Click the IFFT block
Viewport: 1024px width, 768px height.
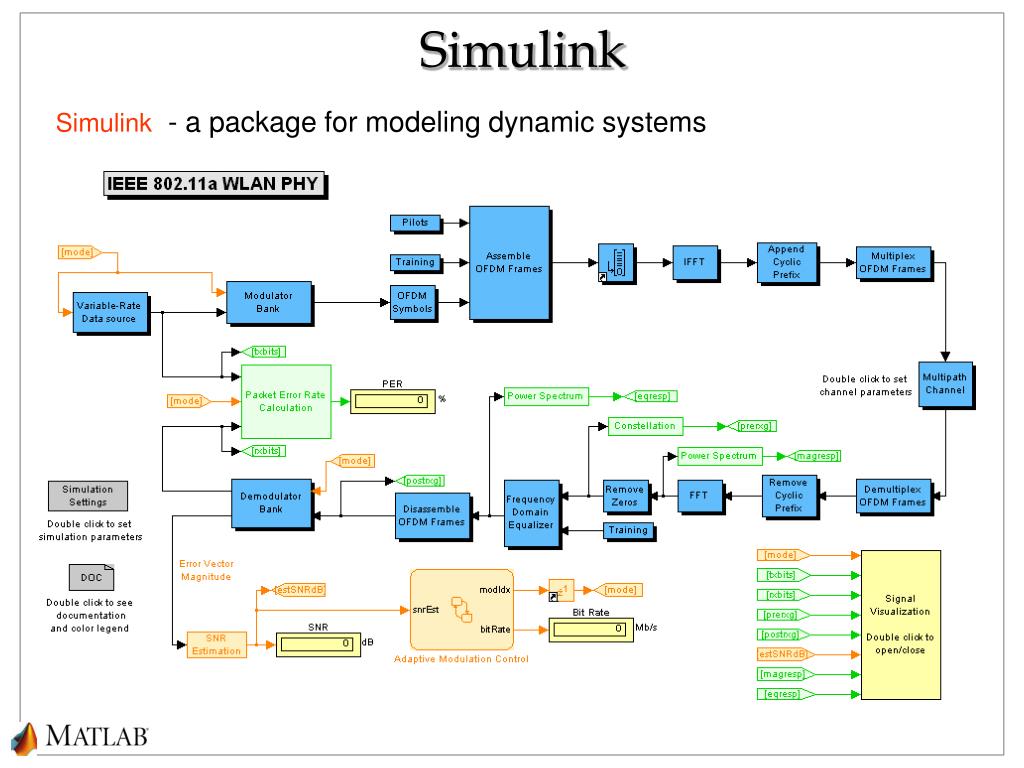tap(695, 263)
